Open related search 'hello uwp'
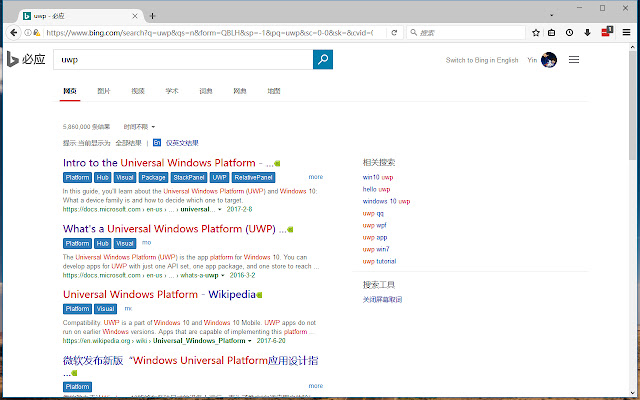 click(376, 189)
